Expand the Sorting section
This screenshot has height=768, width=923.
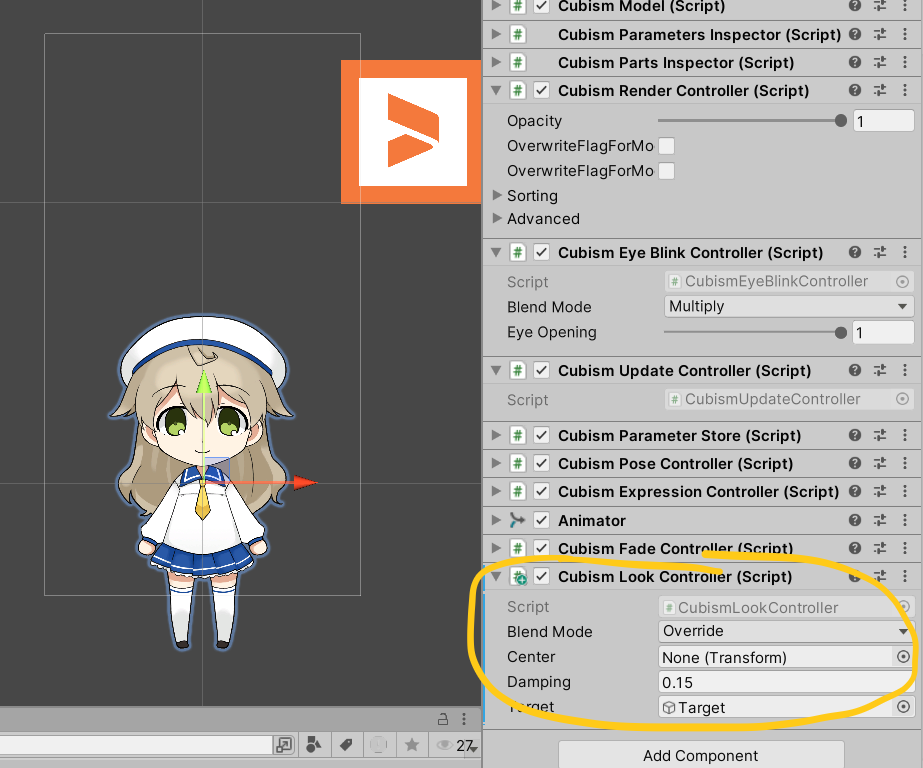(x=497, y=195)
